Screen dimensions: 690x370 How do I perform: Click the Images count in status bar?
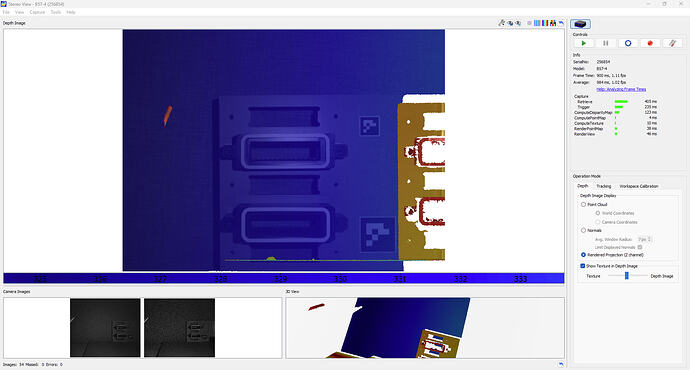[13, 364]
